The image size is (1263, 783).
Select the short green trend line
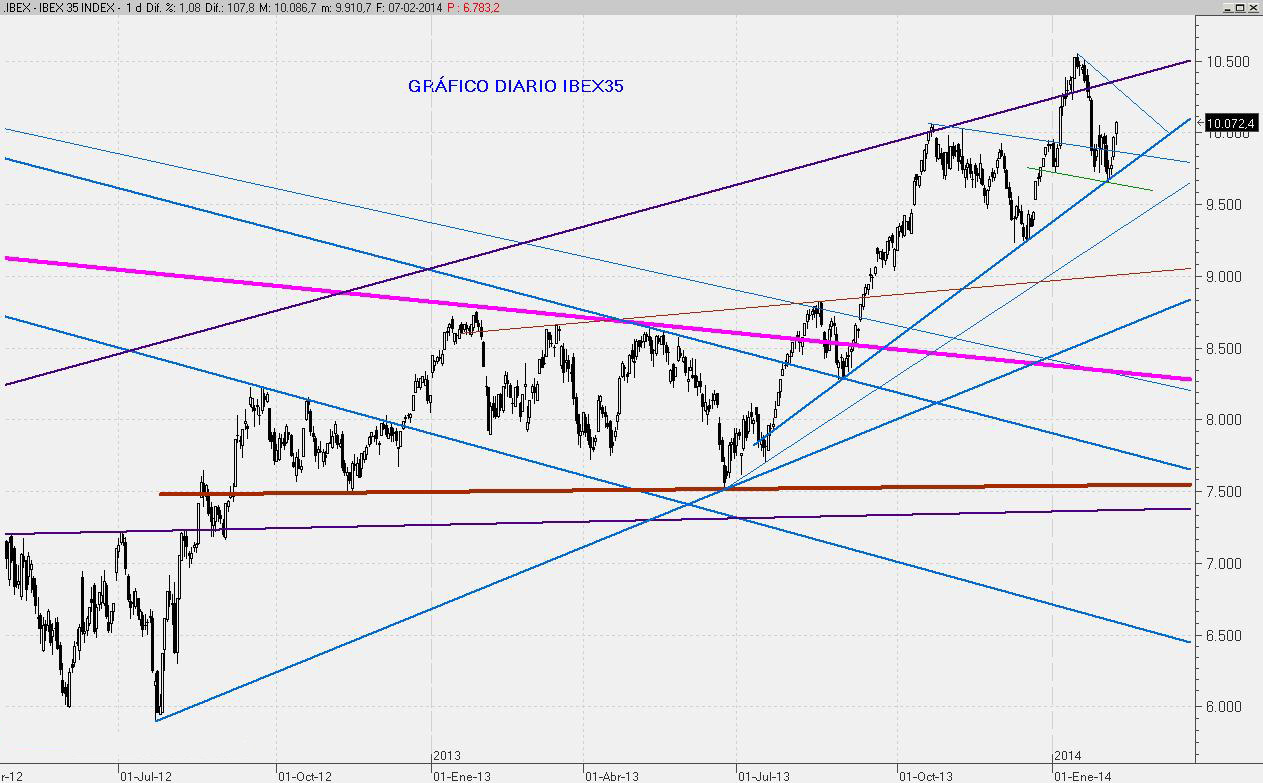coord(1090,178)
